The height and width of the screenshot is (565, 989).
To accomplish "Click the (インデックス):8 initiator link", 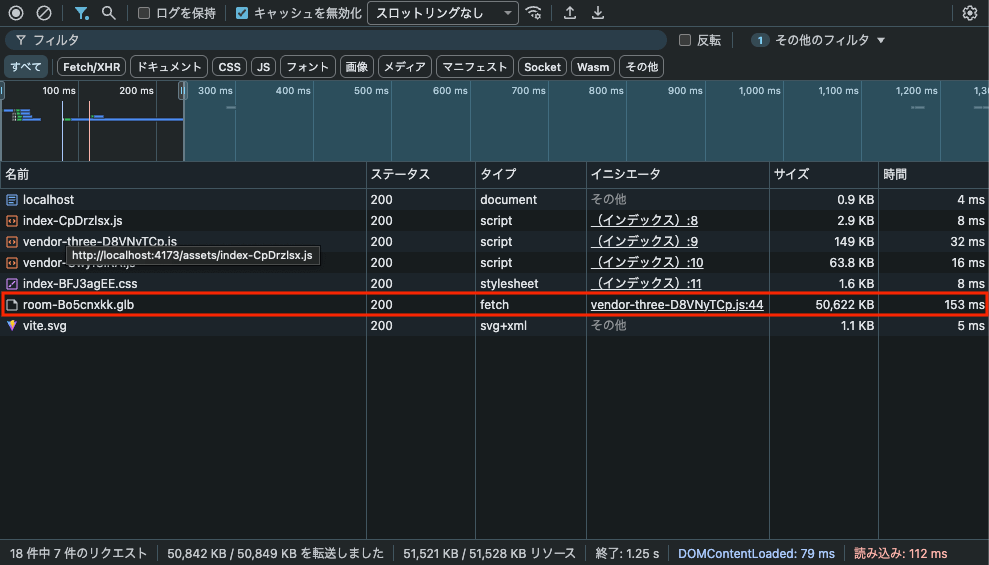I will click(x=645, y=220).
